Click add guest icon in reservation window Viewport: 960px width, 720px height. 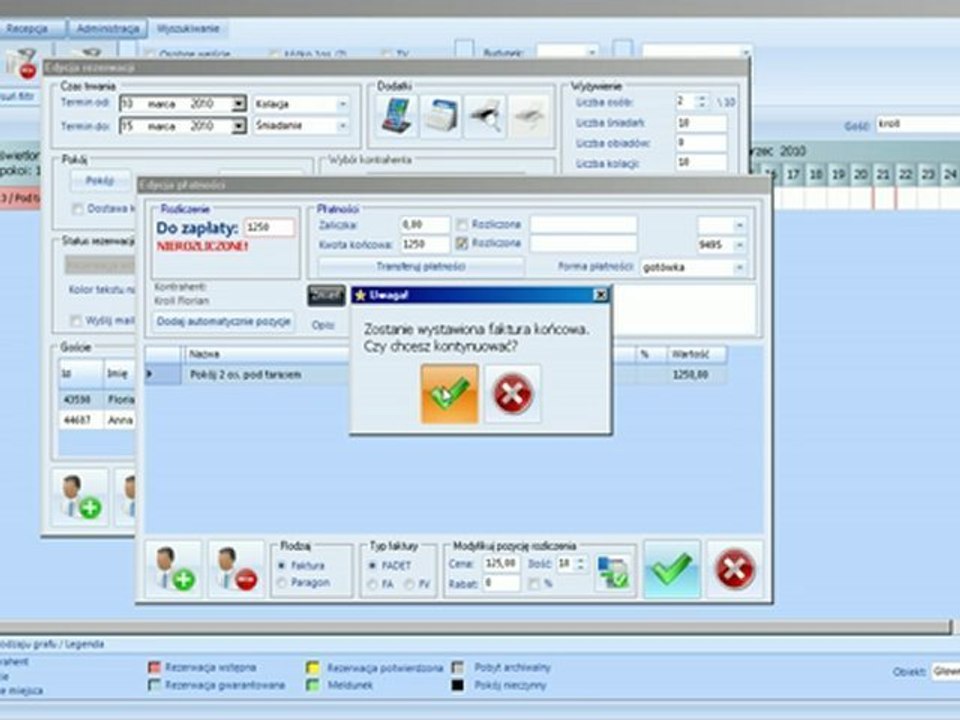coord(80,497)
